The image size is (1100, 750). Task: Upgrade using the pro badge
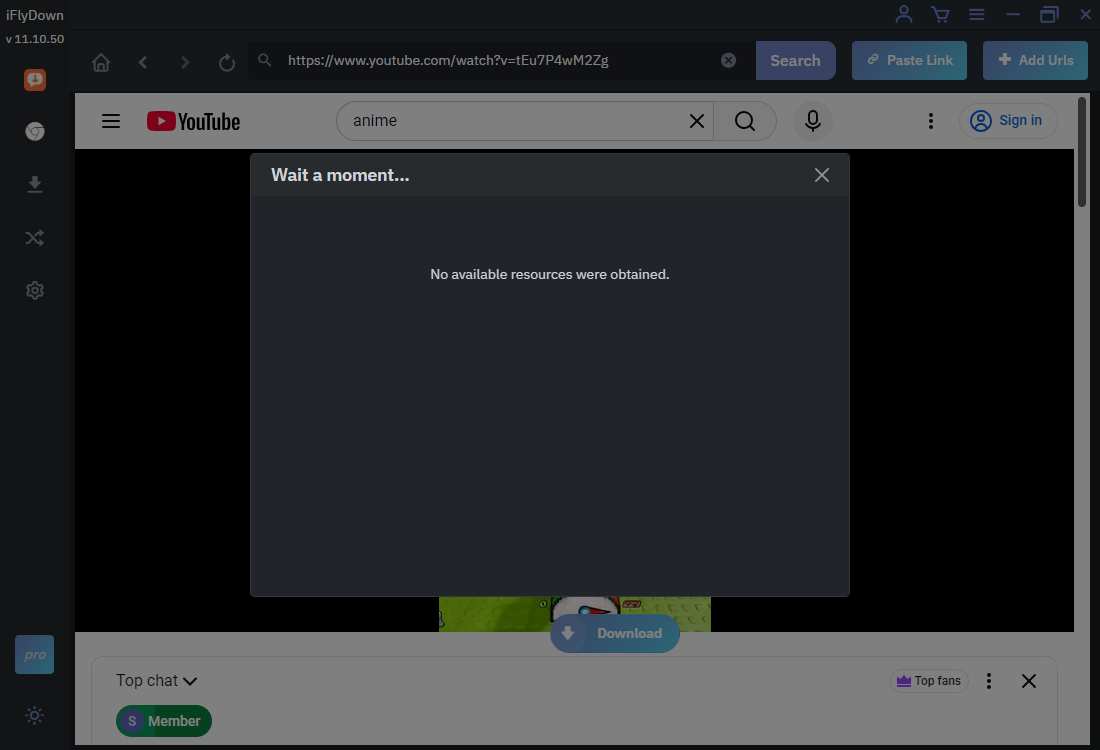click(34, 654)
